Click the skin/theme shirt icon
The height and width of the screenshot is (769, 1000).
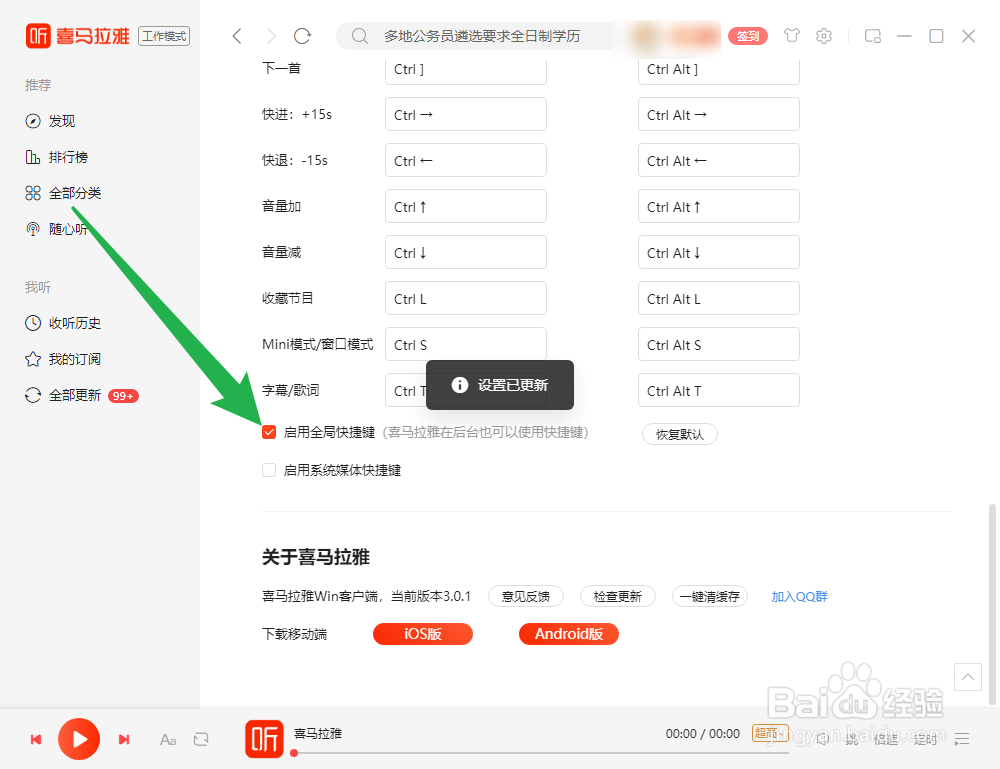pos(791,35)
